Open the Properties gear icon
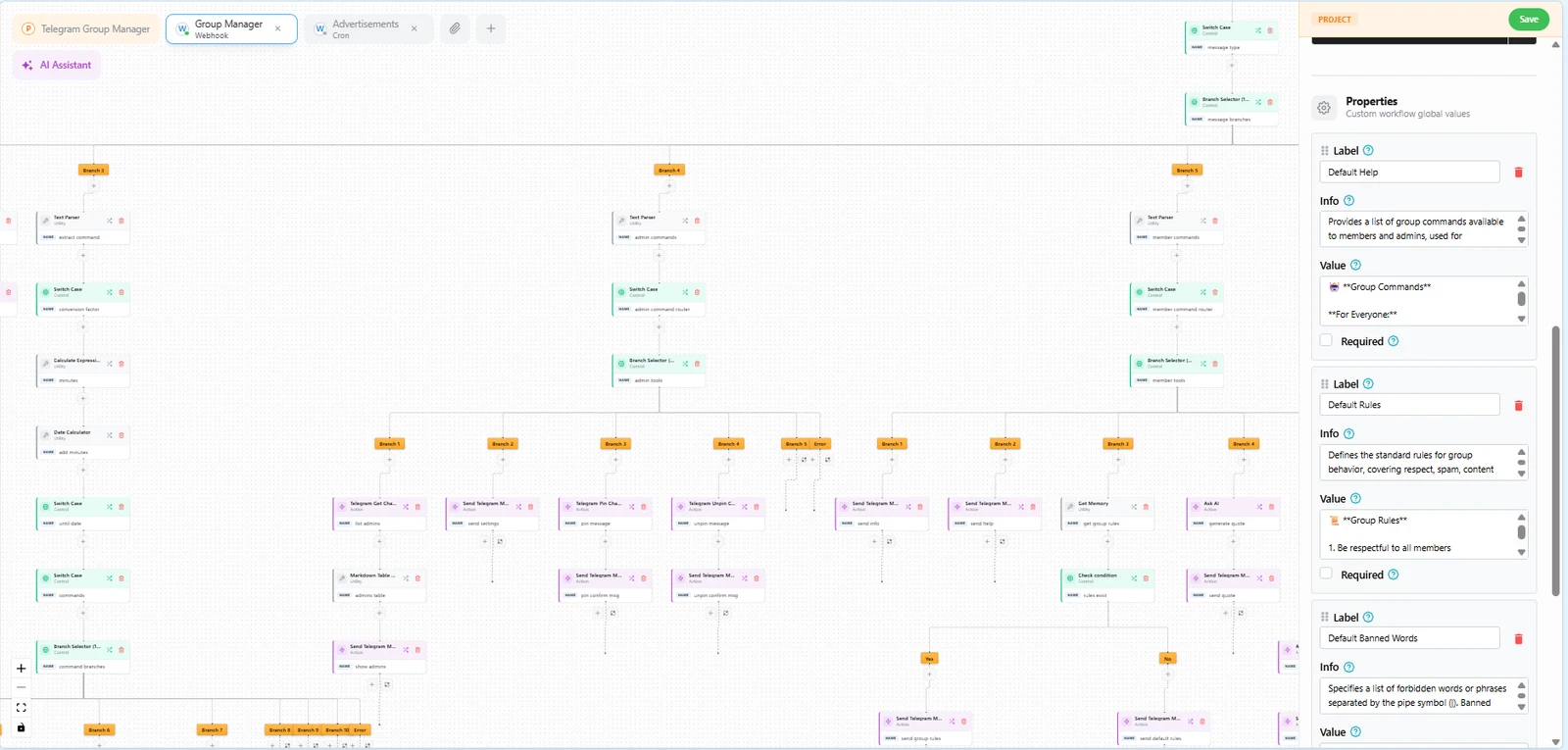Image resolution: width=1568 pixels, height=750 pixels. pyautogui.click(x=1324, y=108)
